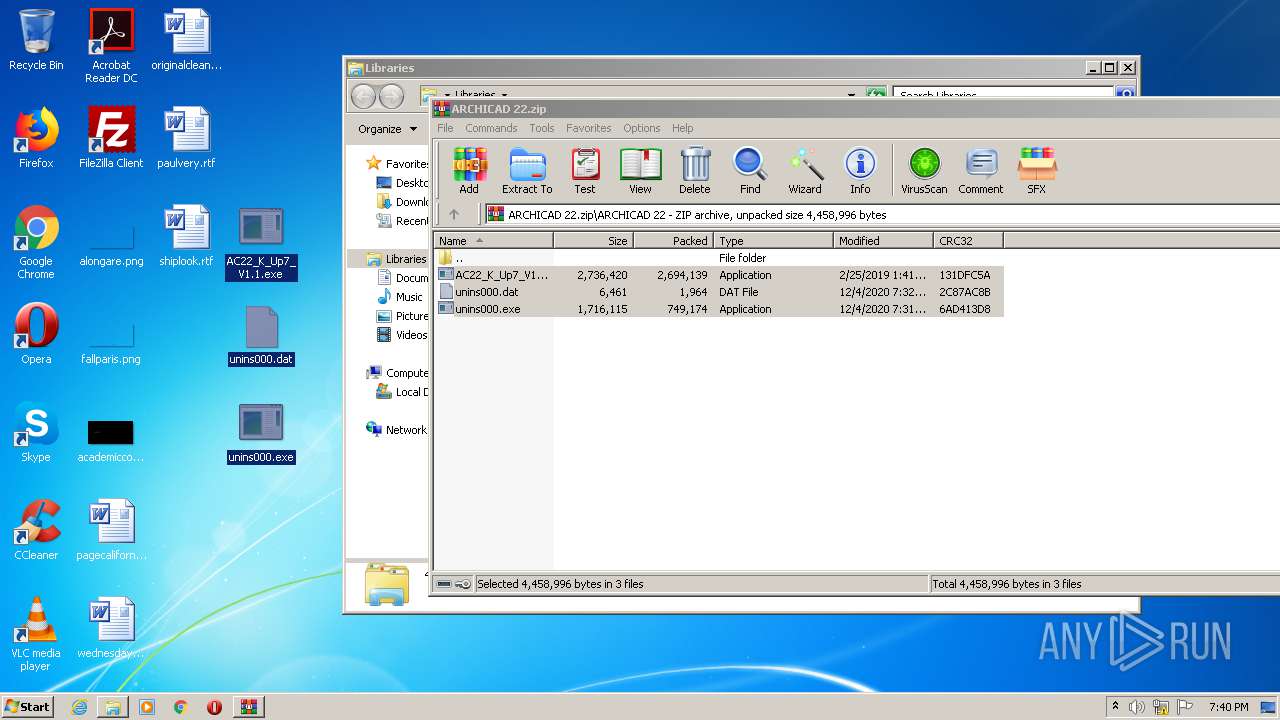Open the Organize dropdown in Libraries window
This screenshot has width=1280, height=720.
[388, 129]
